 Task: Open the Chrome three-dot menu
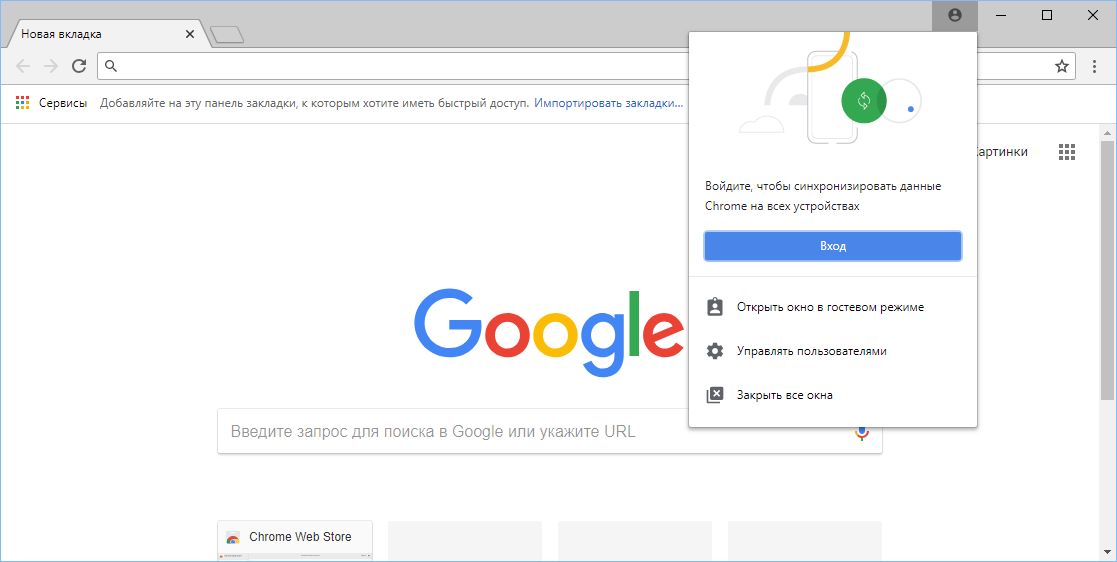pos(1095,66)
